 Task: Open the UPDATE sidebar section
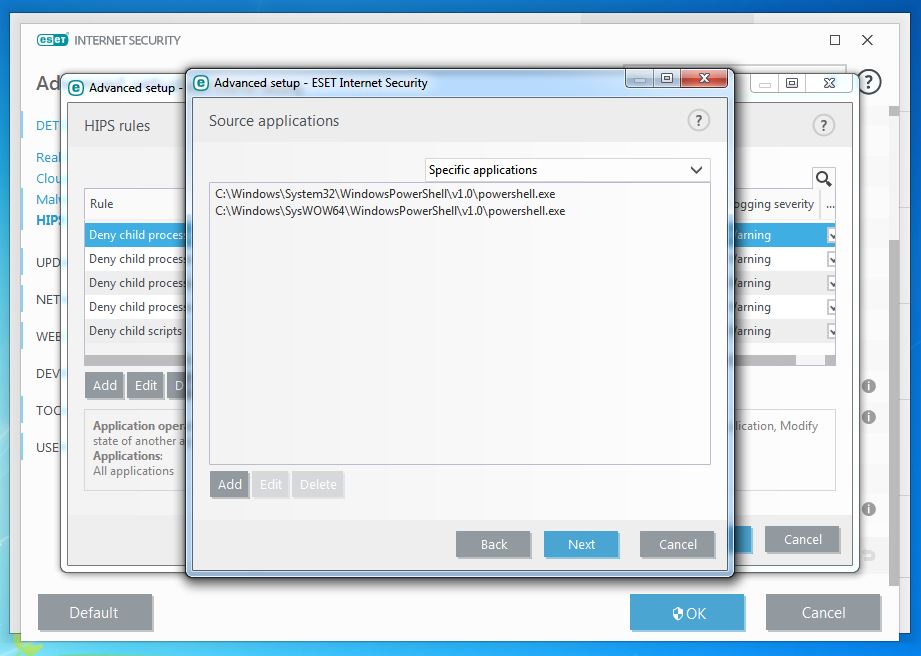coord(48,263)
